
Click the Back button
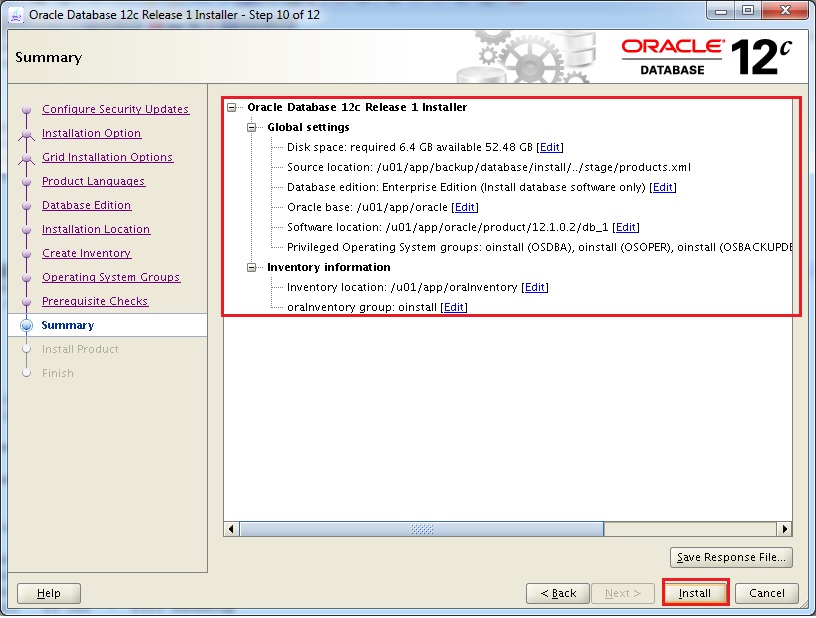coord(557,593)
